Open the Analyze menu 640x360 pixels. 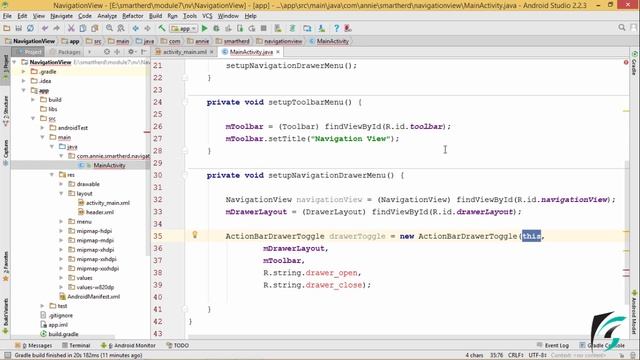coord(107,16)
